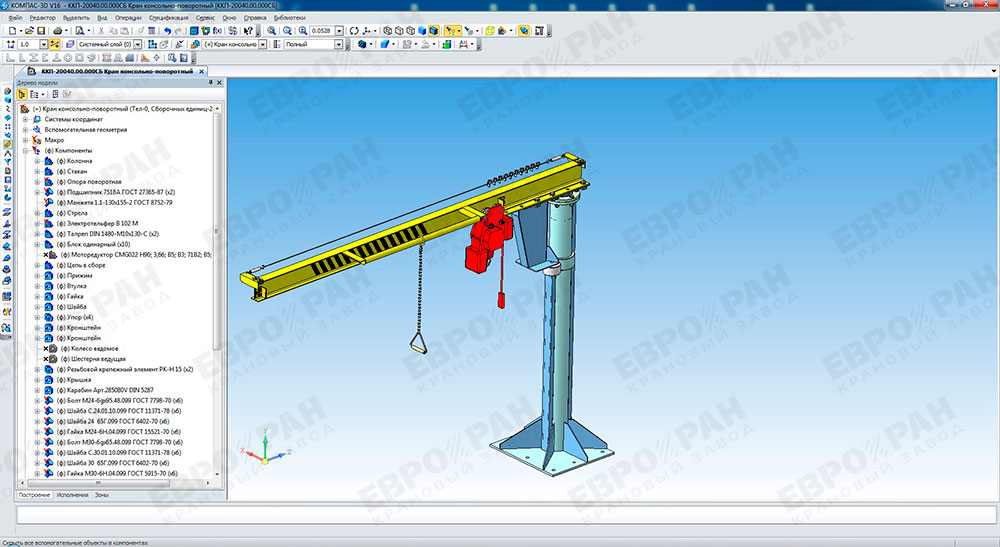Screen dimensions: 1000x547
Task: Open the Системный слой layer dropdown
Action: coord(139,44)
